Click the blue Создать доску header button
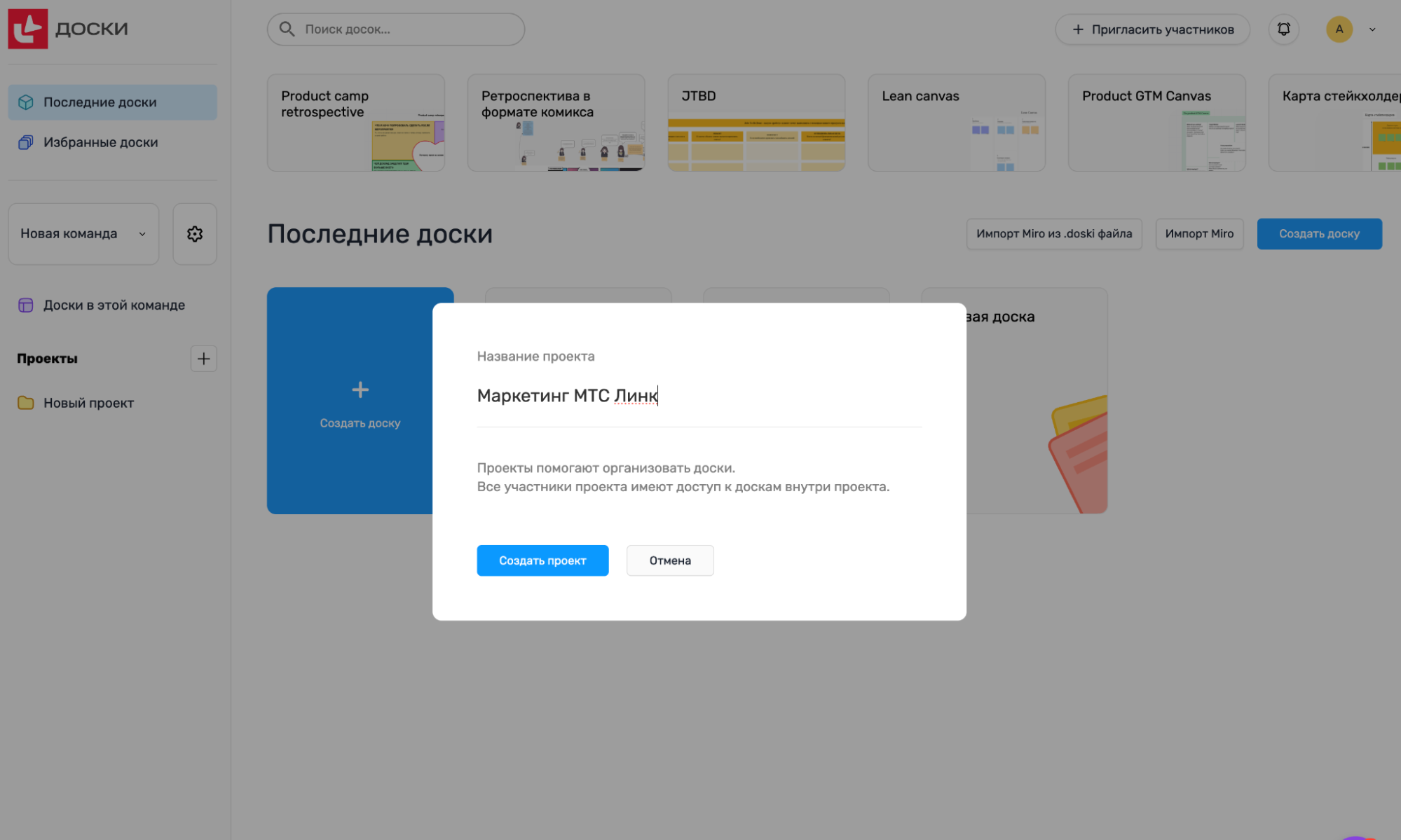Viewport: 1401px width, 840px height. point(1319,234)
